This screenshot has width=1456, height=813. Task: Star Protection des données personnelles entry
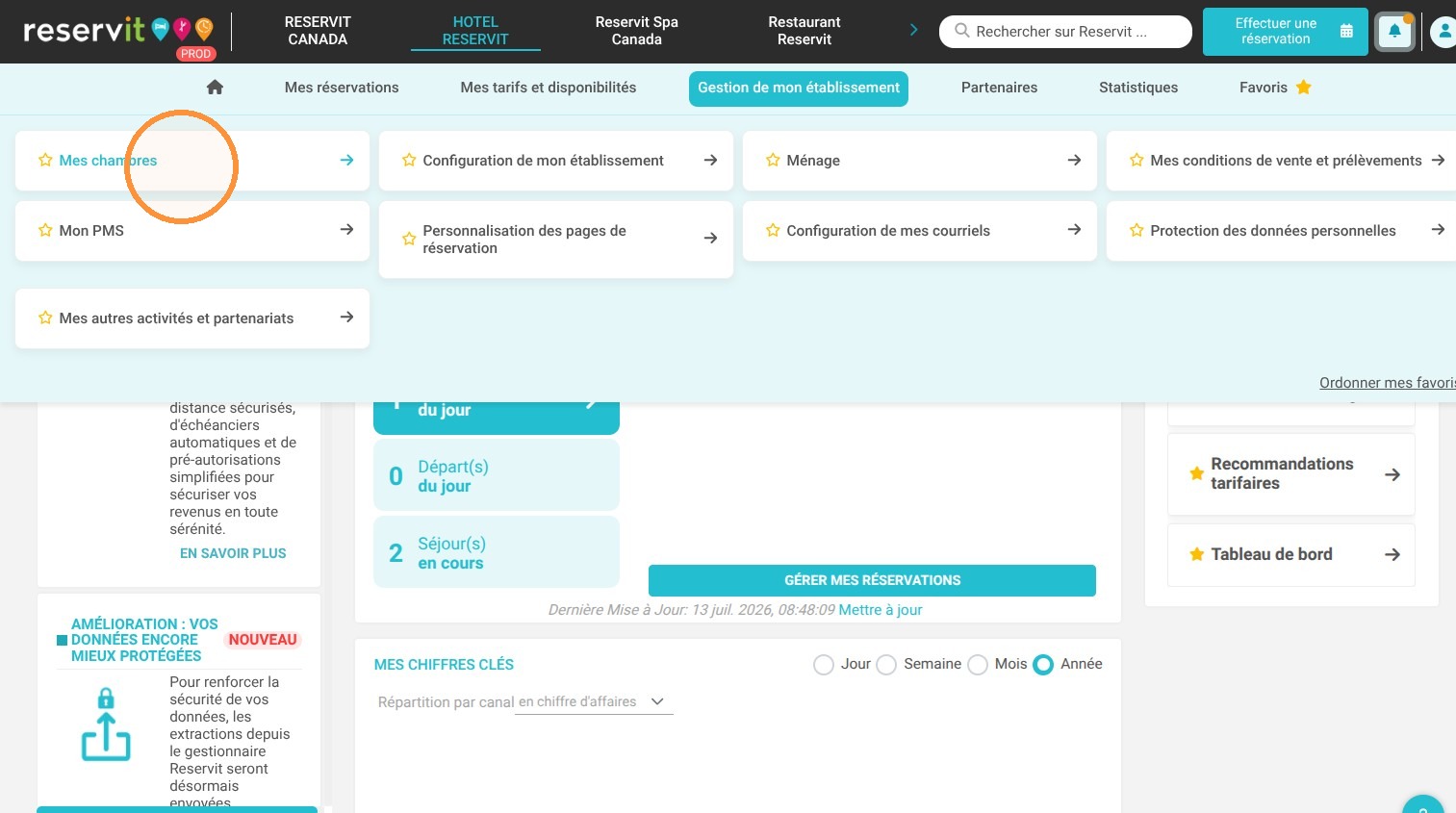tap(1137, 230)
